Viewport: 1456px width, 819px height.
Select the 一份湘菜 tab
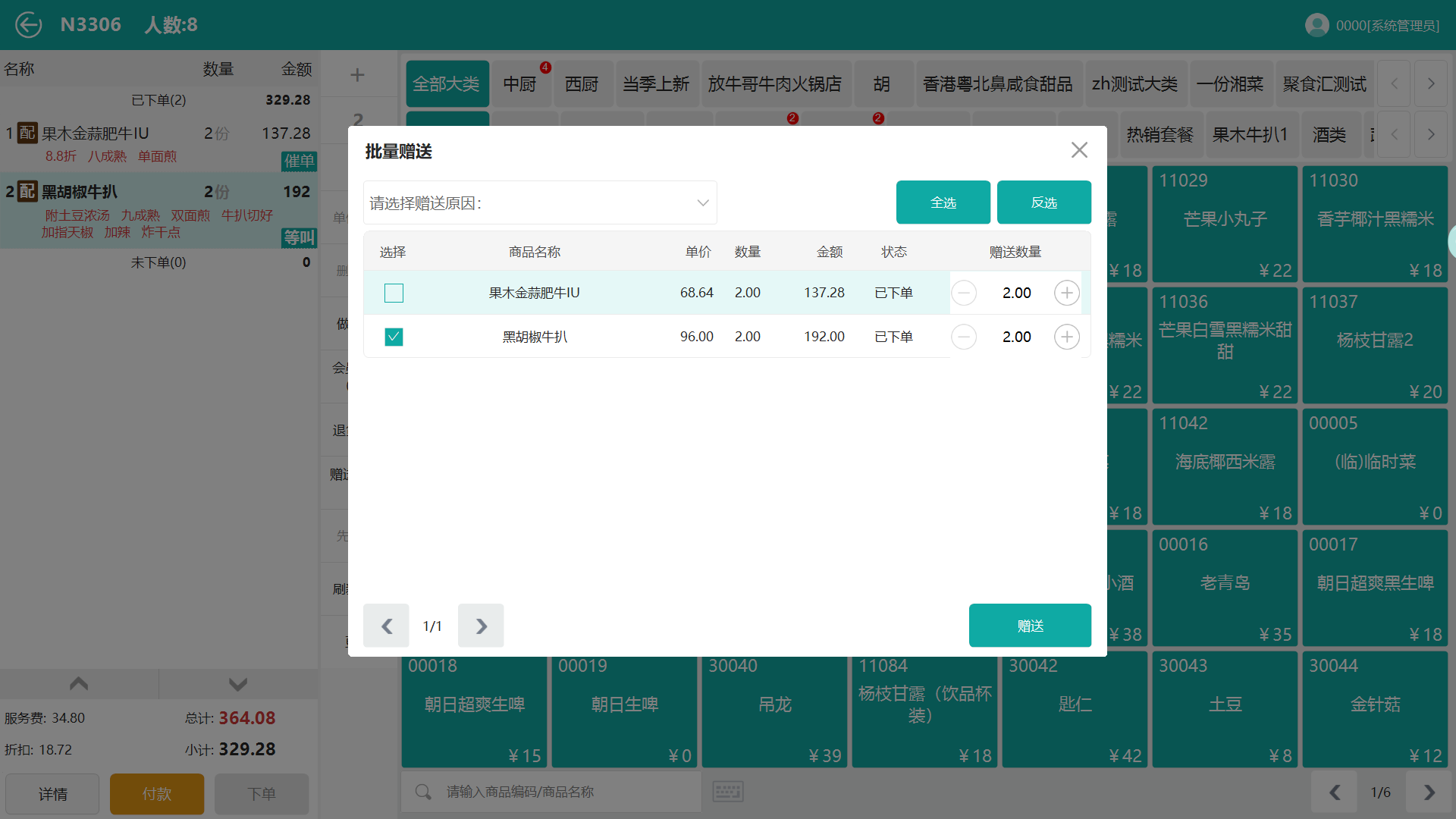1230,83
